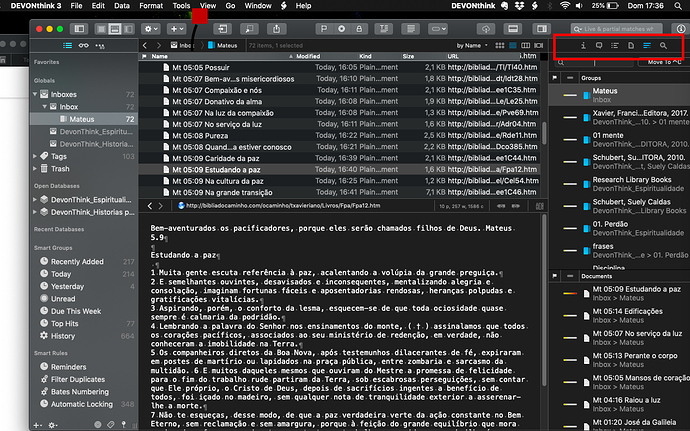Select the sidebar navigate list tab

(67, 45)
